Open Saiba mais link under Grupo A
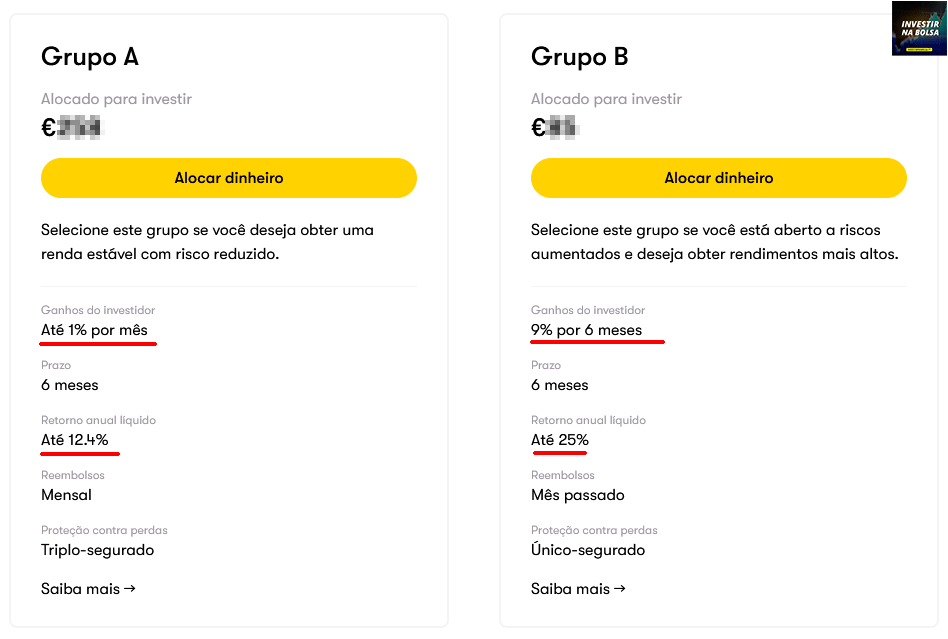The image size is (948, 639). click(88, 589)
